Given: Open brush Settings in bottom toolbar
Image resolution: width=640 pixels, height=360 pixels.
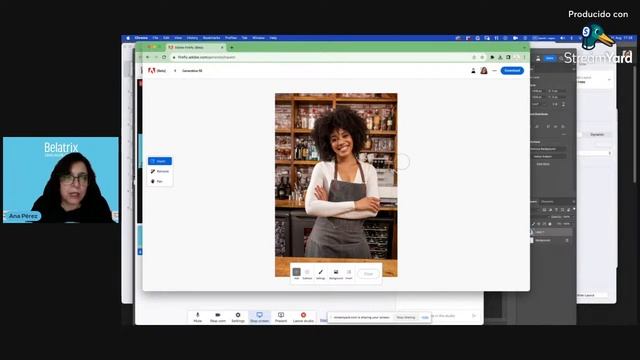Looking at the screenshot, I should 321,273.
